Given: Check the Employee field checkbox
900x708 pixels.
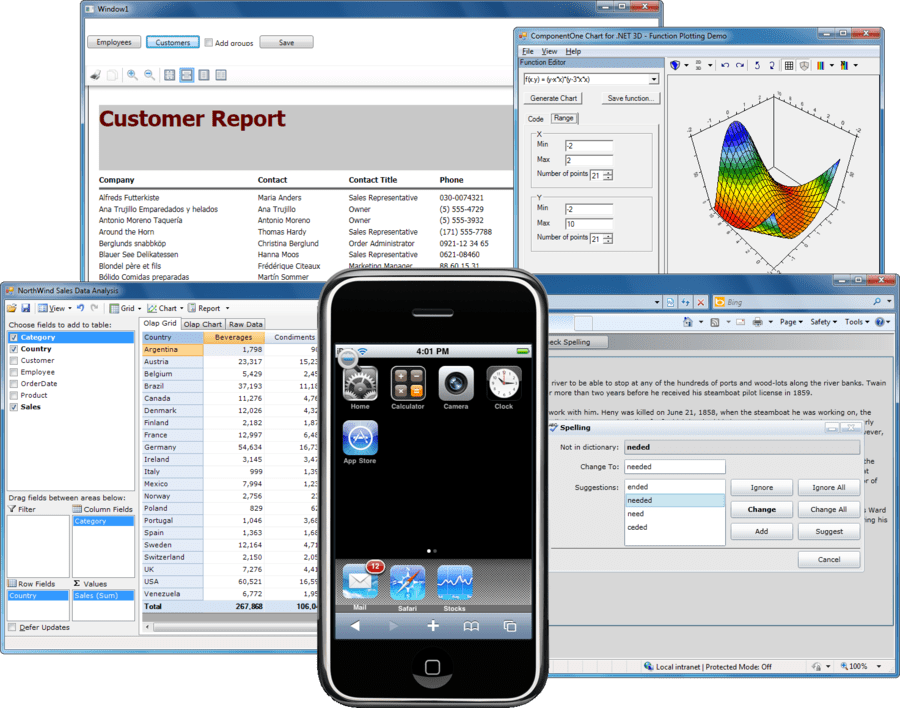Looking at the screenshot, I should coord(14,372).
